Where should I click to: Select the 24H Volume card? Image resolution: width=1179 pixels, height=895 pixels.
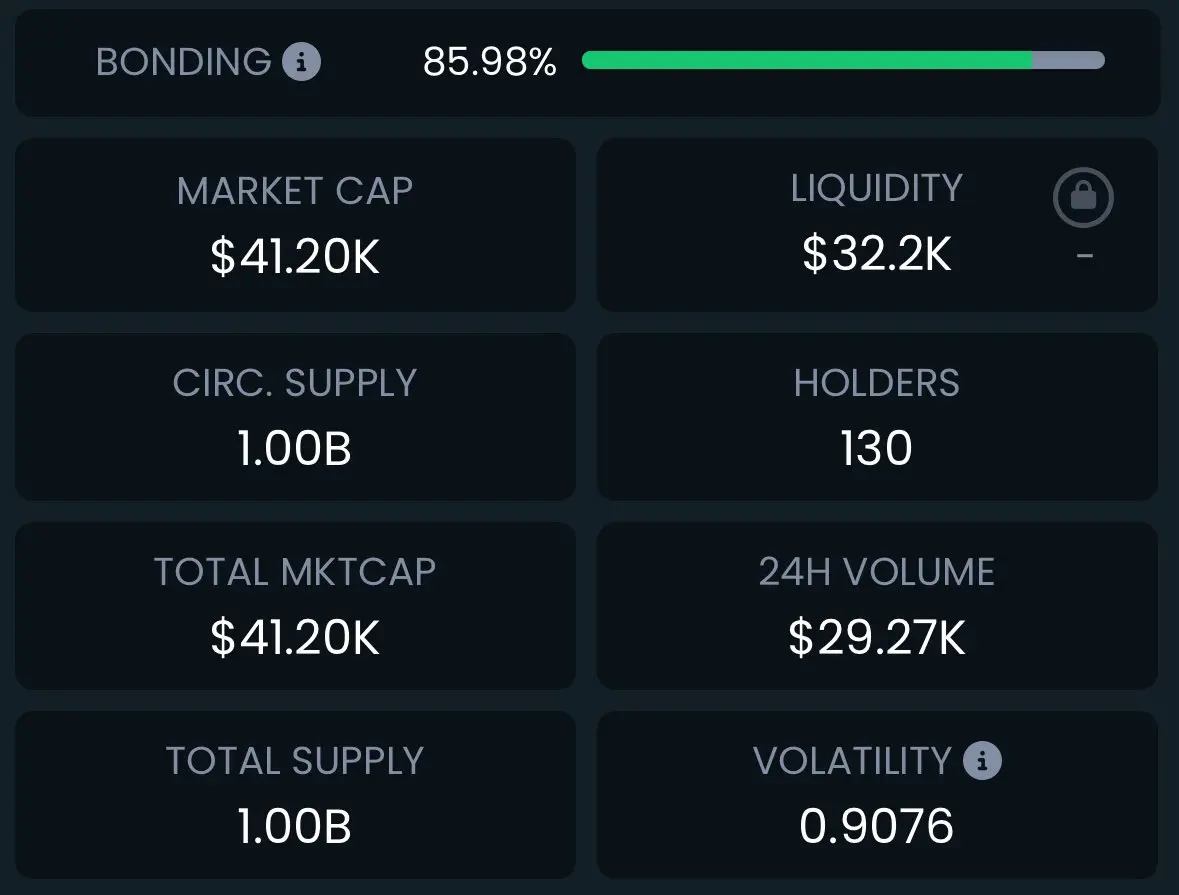tap(877, 605)
